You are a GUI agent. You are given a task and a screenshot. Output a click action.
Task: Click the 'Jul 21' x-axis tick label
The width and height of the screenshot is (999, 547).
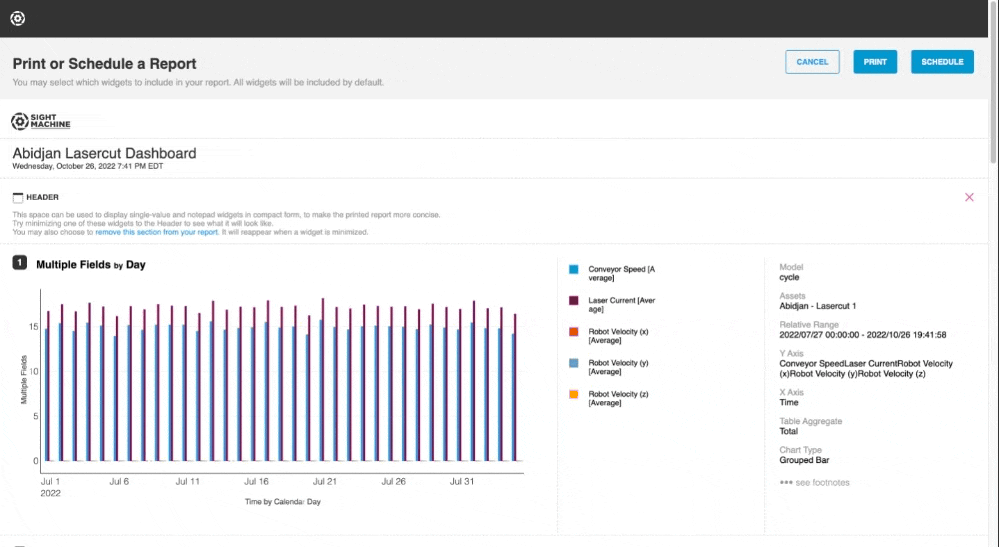324,482
